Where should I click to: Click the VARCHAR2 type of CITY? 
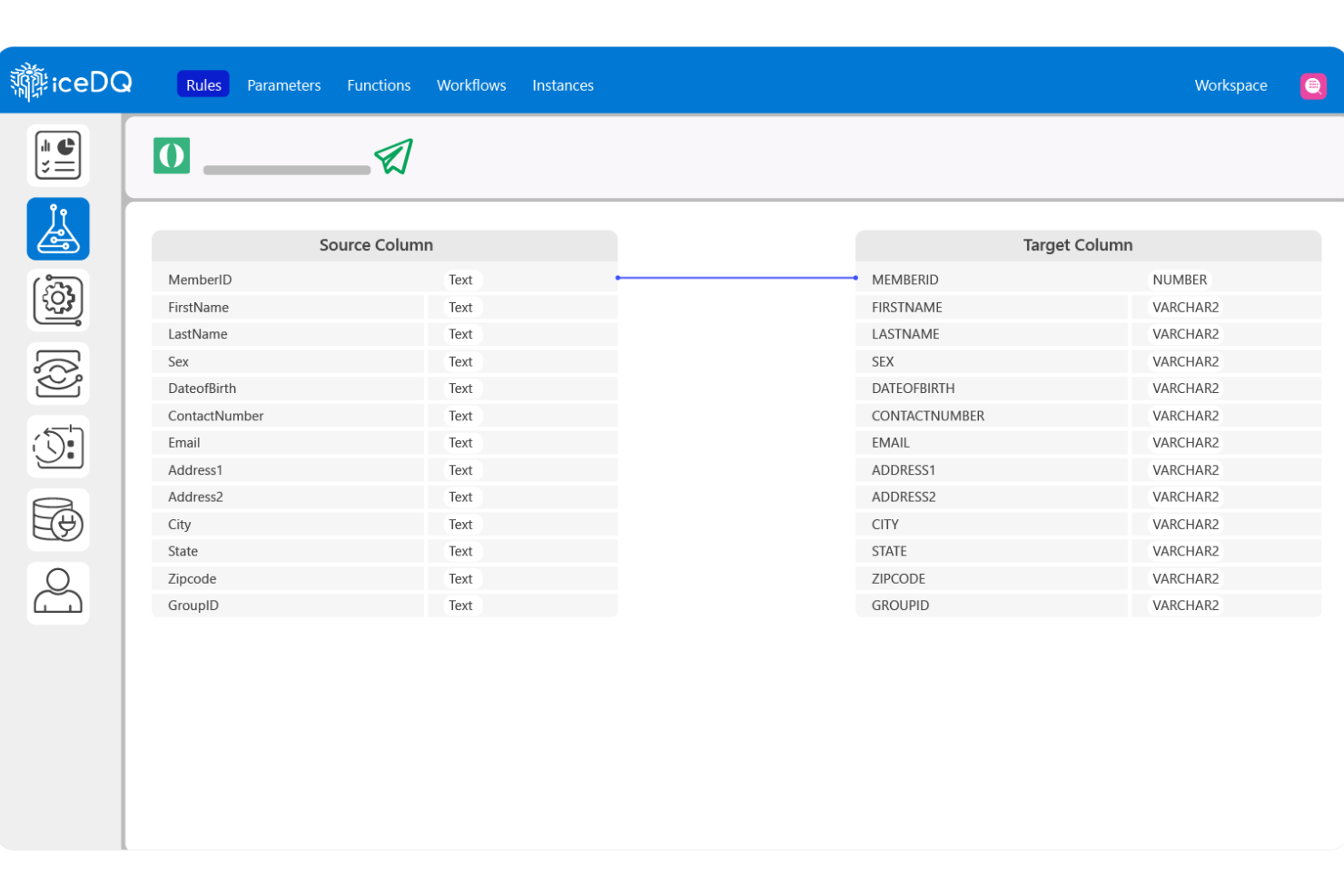1185,524
